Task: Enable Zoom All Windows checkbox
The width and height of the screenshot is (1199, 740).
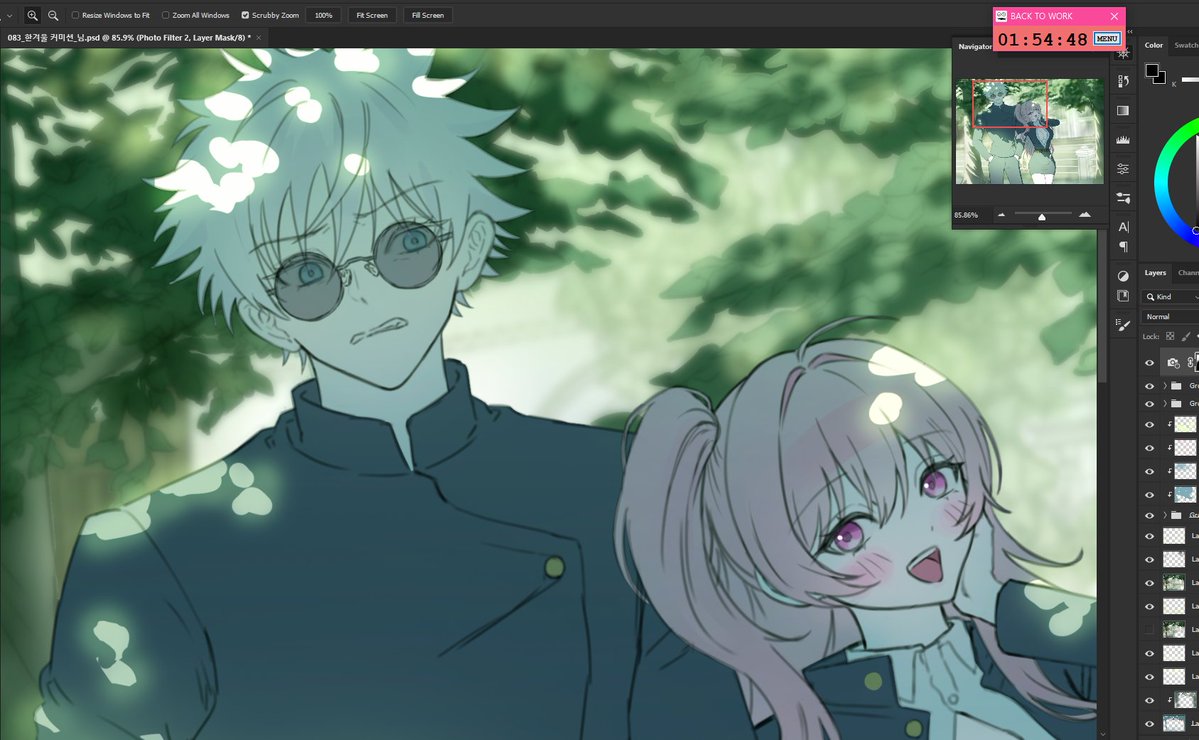Action: [165, 15]
